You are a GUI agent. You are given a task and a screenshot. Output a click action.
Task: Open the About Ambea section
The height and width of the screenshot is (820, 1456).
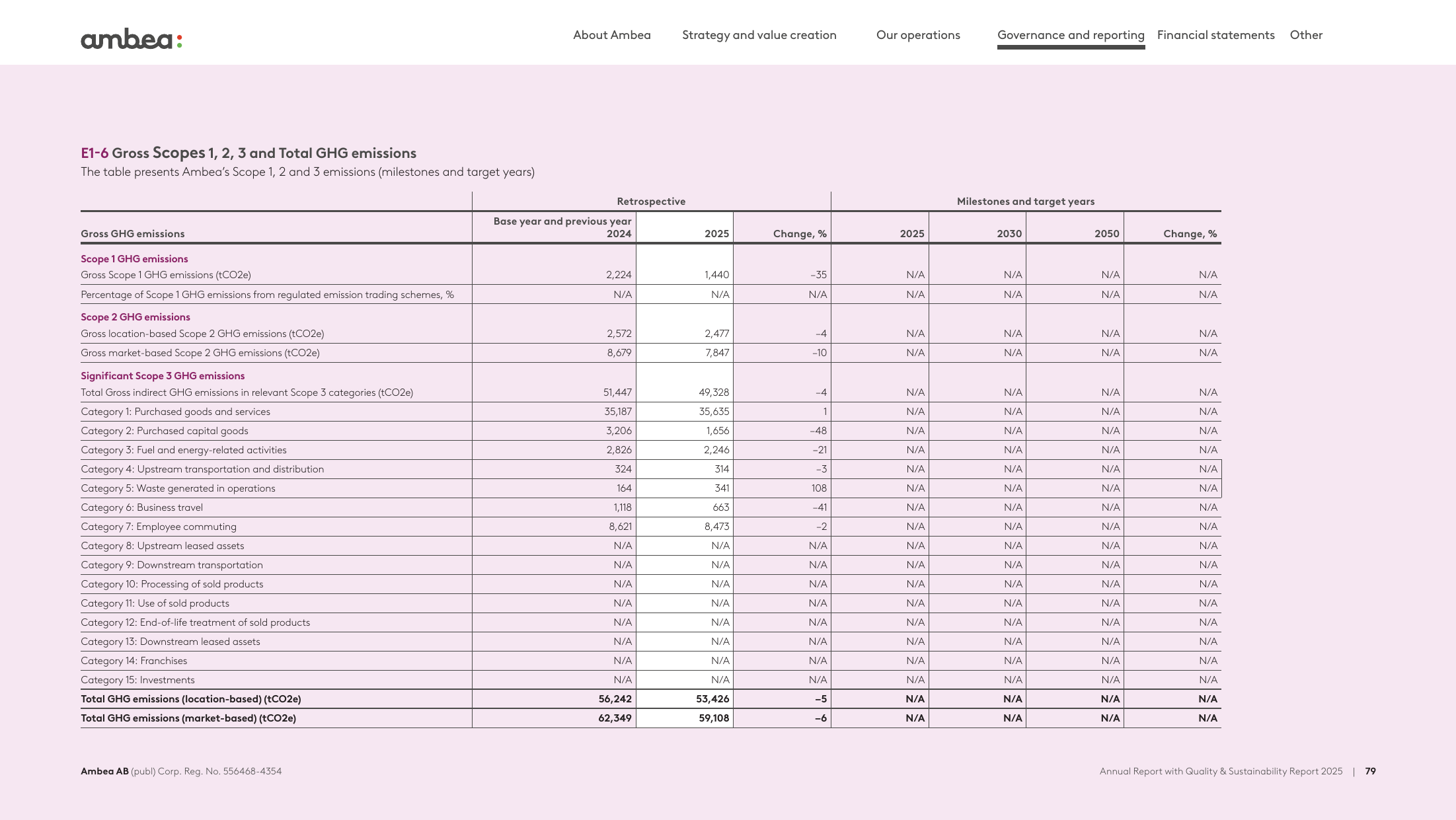pos(611,35)
